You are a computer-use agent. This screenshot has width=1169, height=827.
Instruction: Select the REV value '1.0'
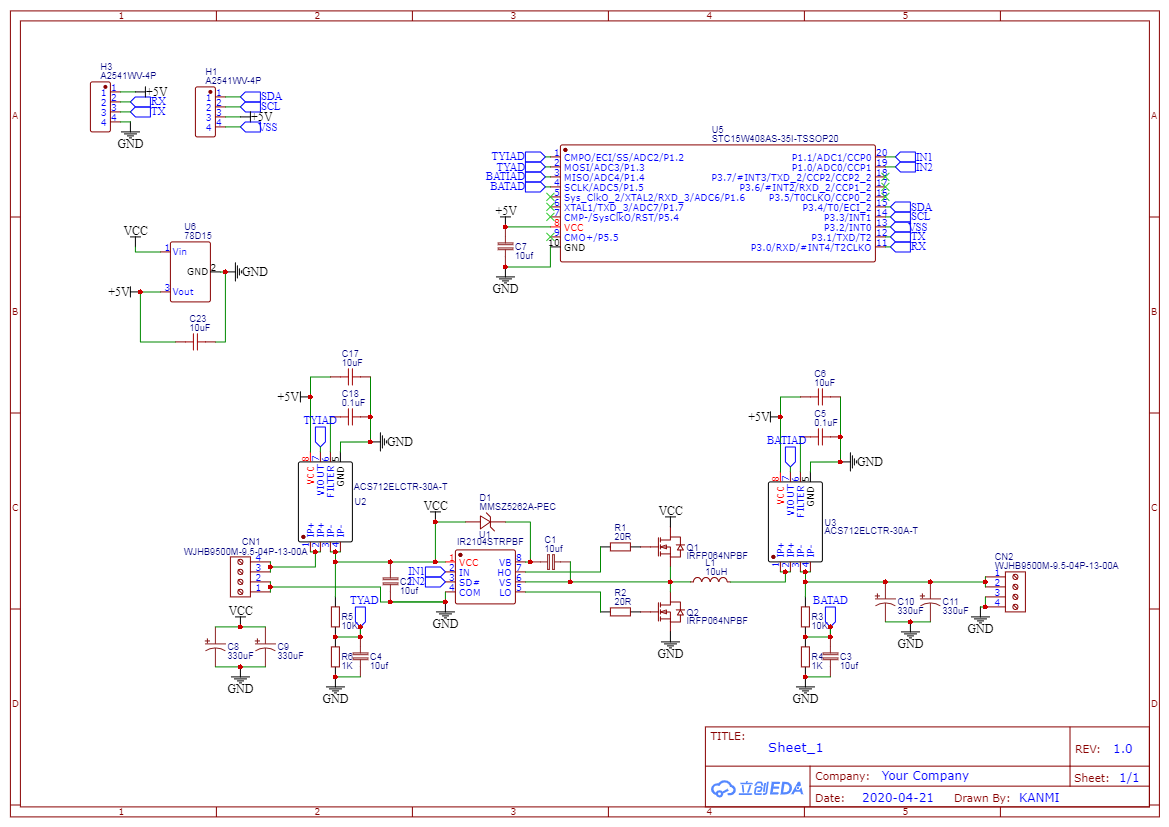point(1123,749)
